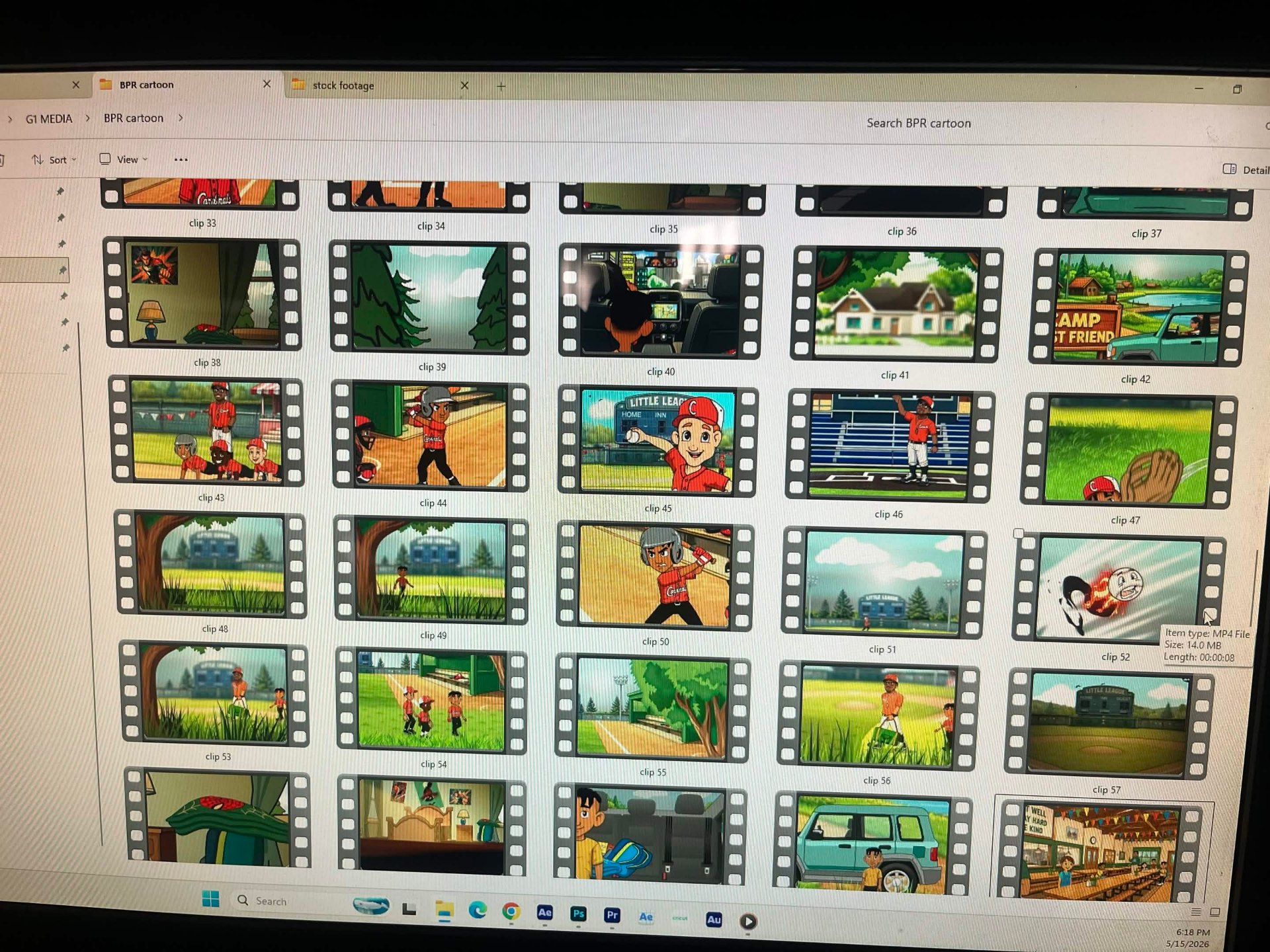Open the Sort dropdown
This screenshot has width=1270, height=952.
coord(54,159)
